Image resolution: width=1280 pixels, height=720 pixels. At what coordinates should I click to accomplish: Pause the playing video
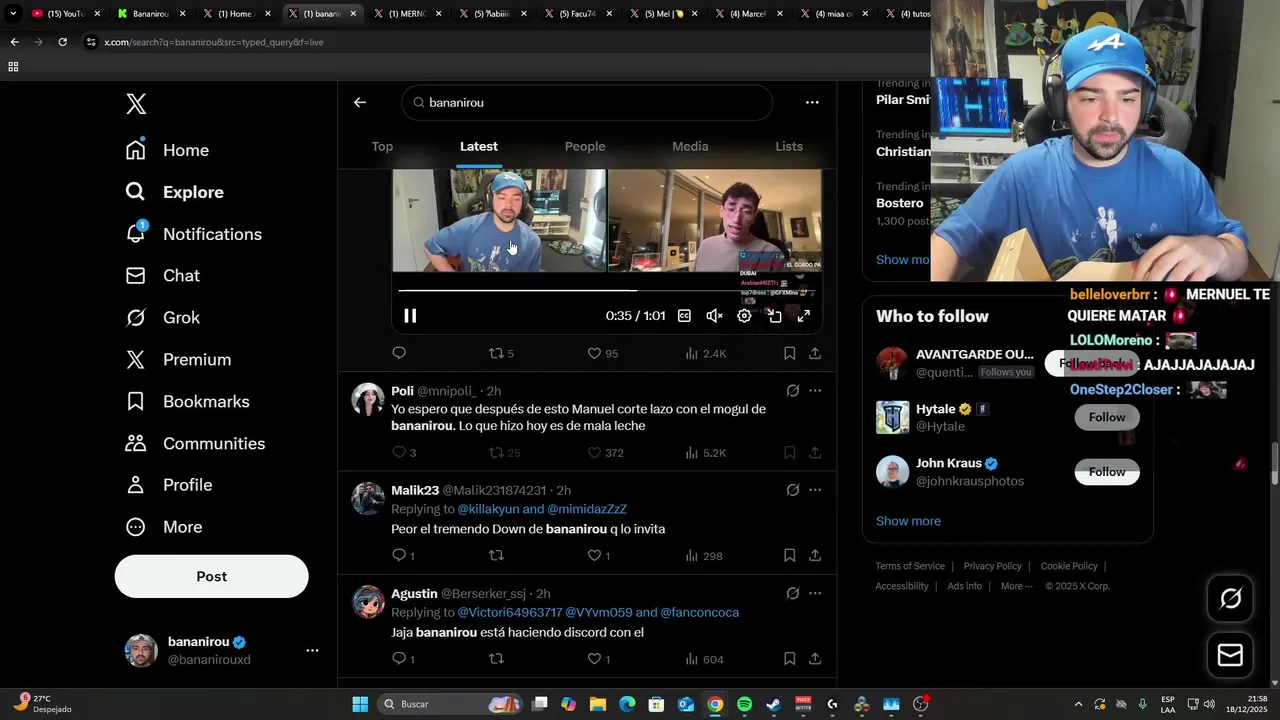coord(410,316)
